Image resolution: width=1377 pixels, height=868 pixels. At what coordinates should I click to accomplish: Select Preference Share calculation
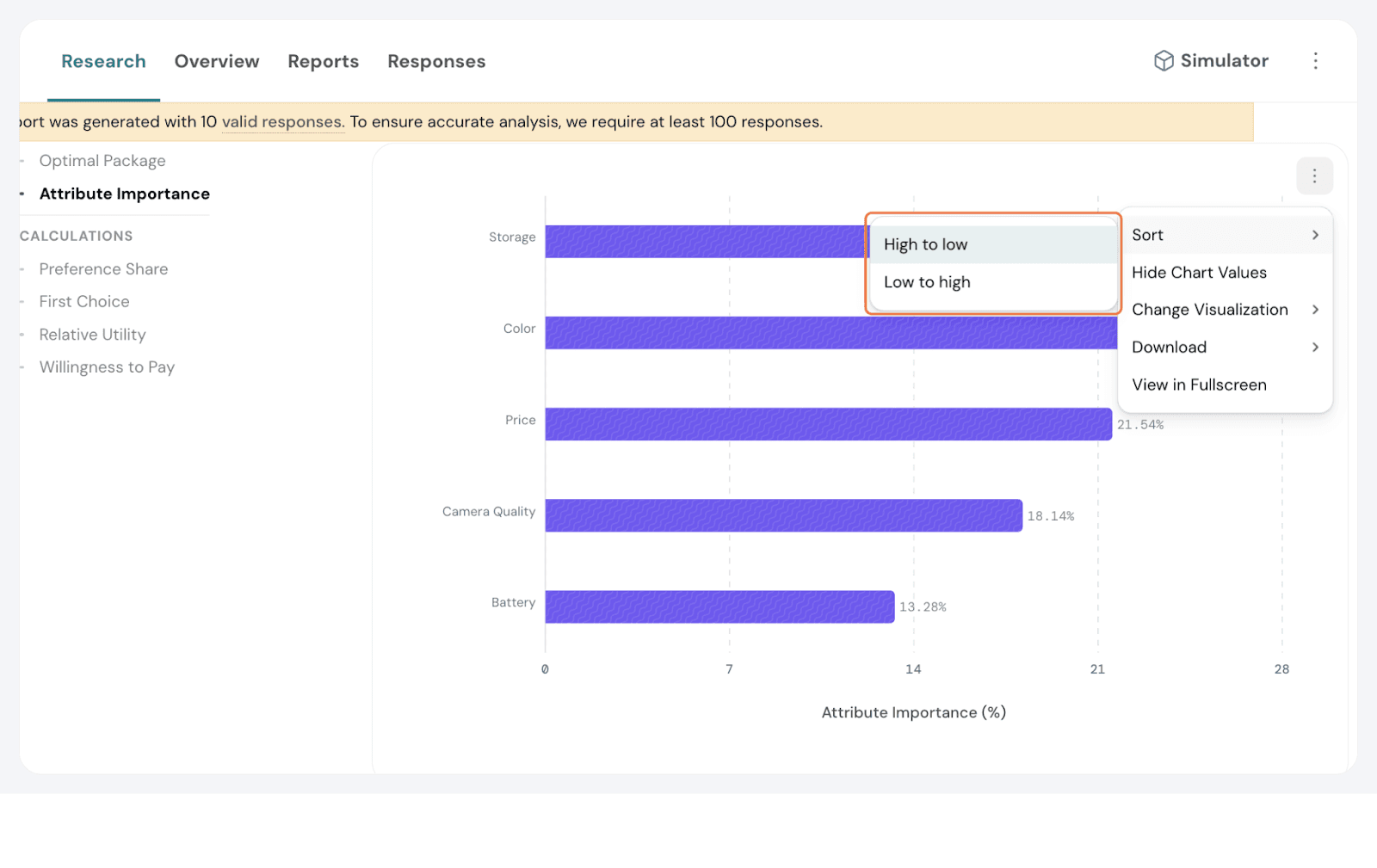(103, 269)
